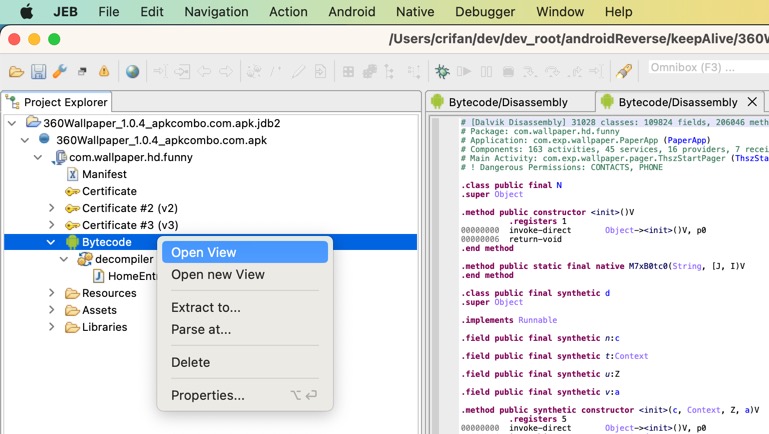Click the step into icon
Image resolution: width=769 pixels, height=434 pixels.
[530, 72]
